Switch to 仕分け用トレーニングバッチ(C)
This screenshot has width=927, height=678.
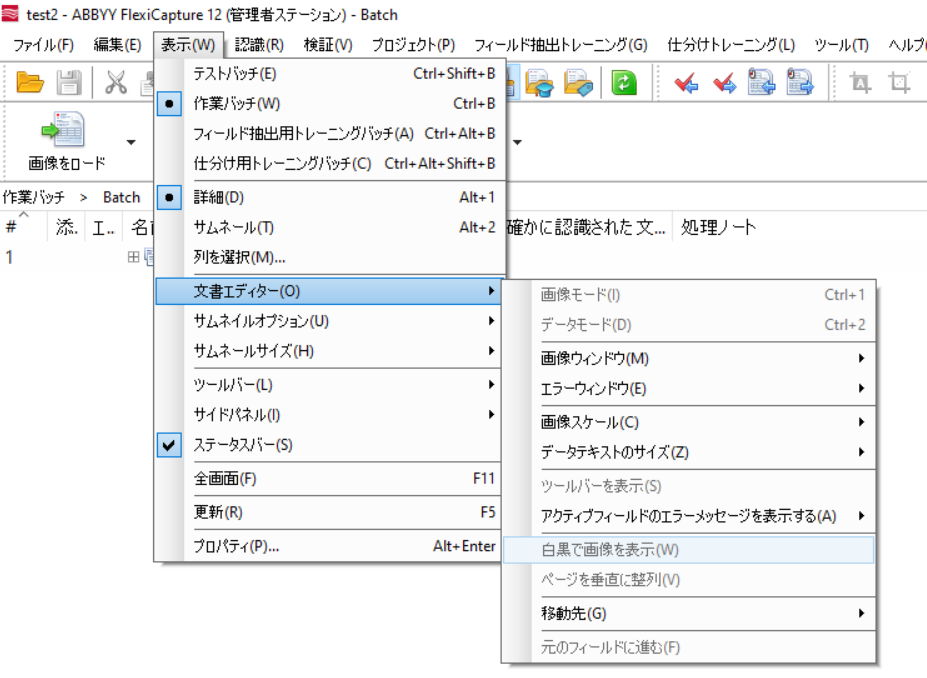tap(330, 163)
